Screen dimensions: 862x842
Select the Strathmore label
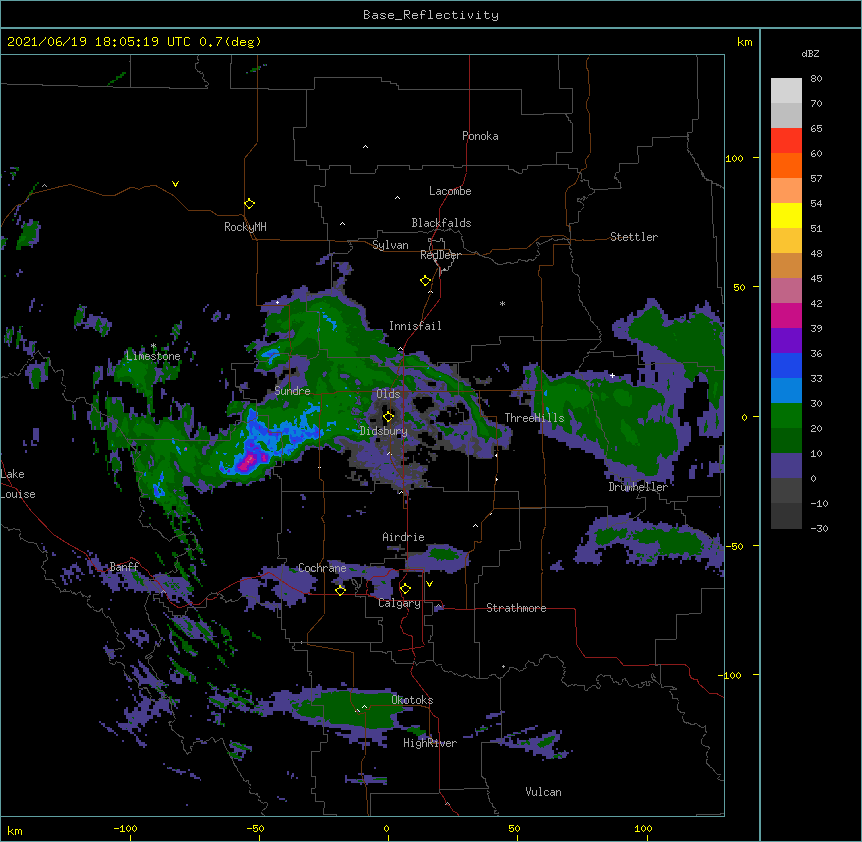tap(516, 608)
